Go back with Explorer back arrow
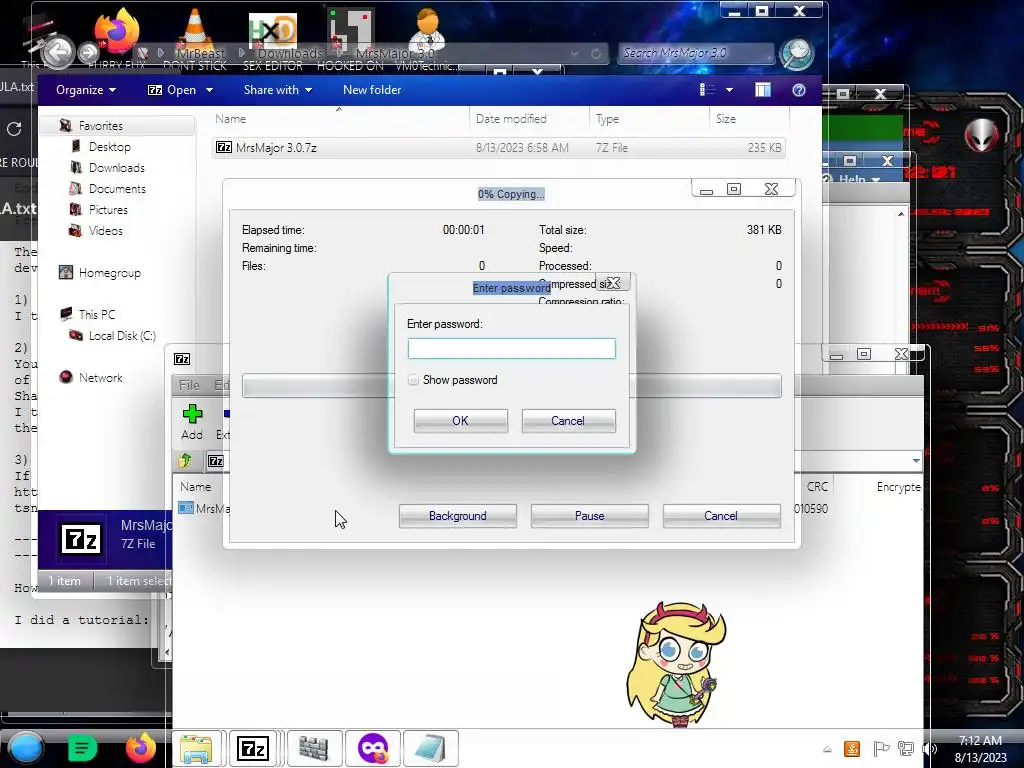The height and width of the screenshot is (768, 1024). point(57,52)
